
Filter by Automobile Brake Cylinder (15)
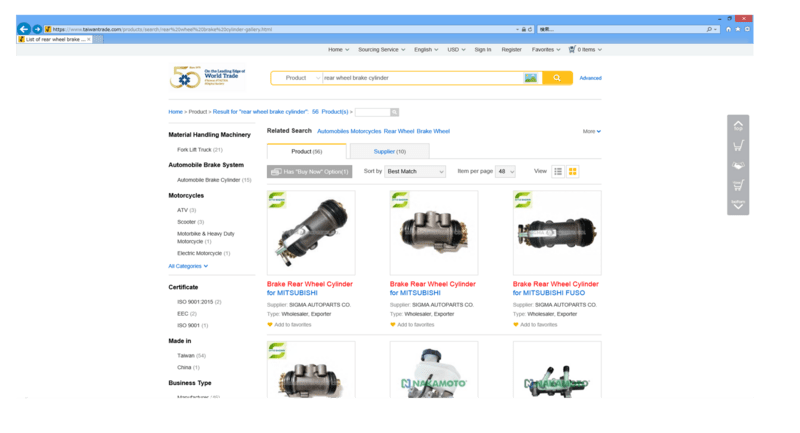(214, 180)
